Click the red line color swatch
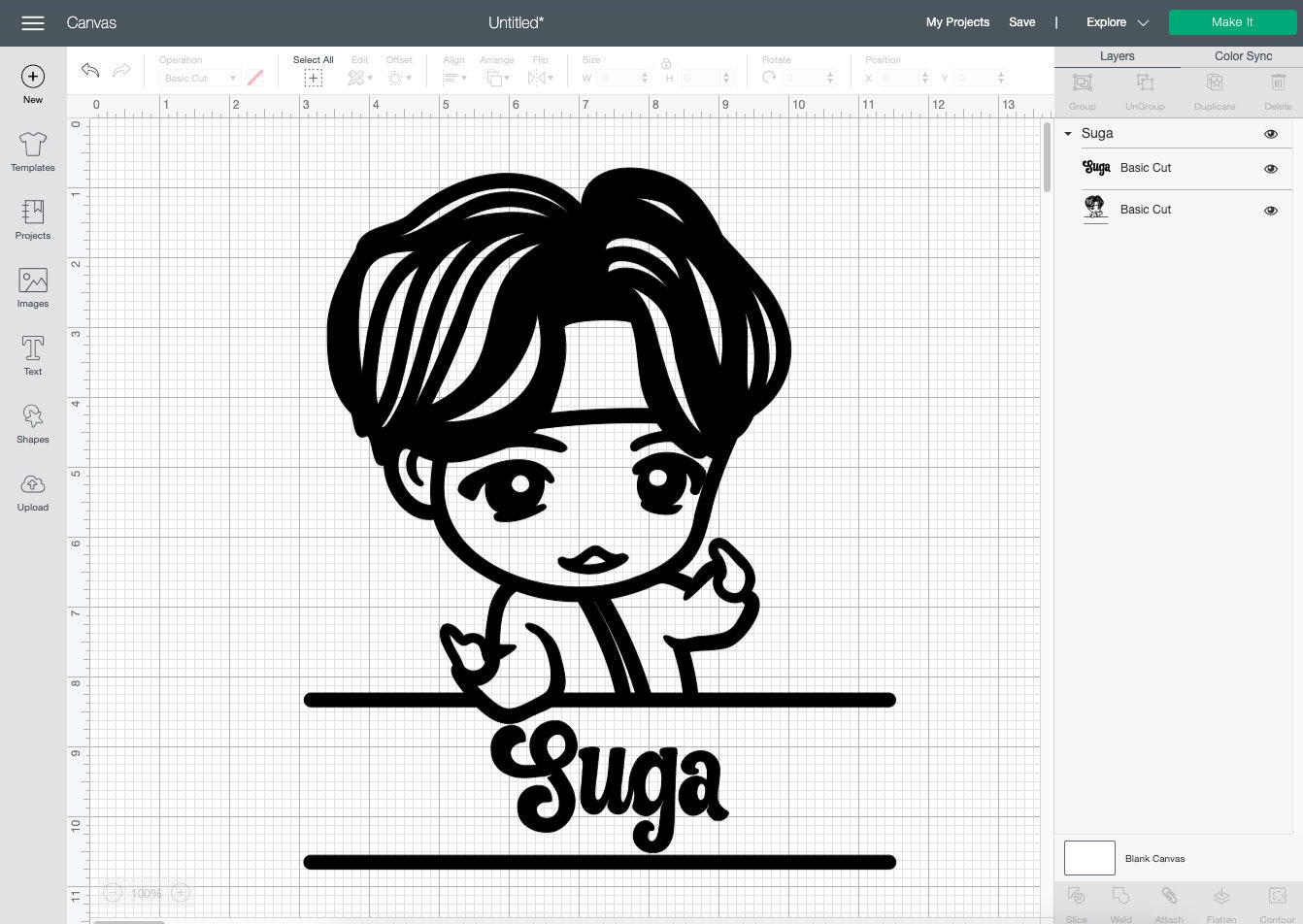The height and width of the screenshot is (924, 1303). [x=255, y=78]
